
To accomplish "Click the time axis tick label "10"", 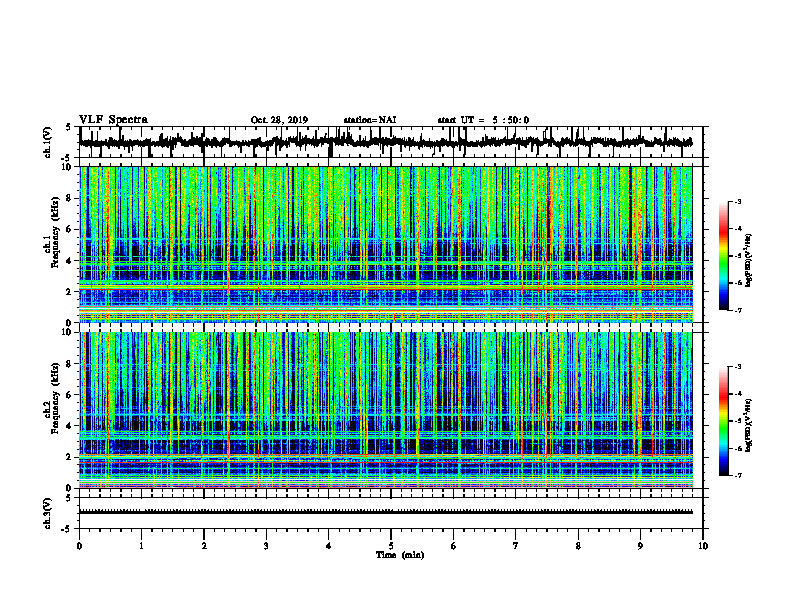I will pos(703,546).
